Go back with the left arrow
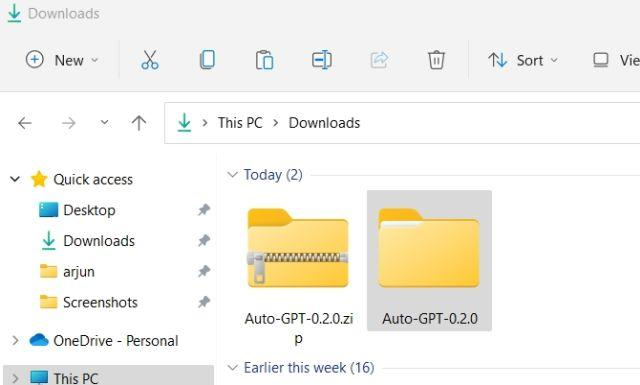Image resolution: width=640 pixels, height=385 pixels. [25, 122]
